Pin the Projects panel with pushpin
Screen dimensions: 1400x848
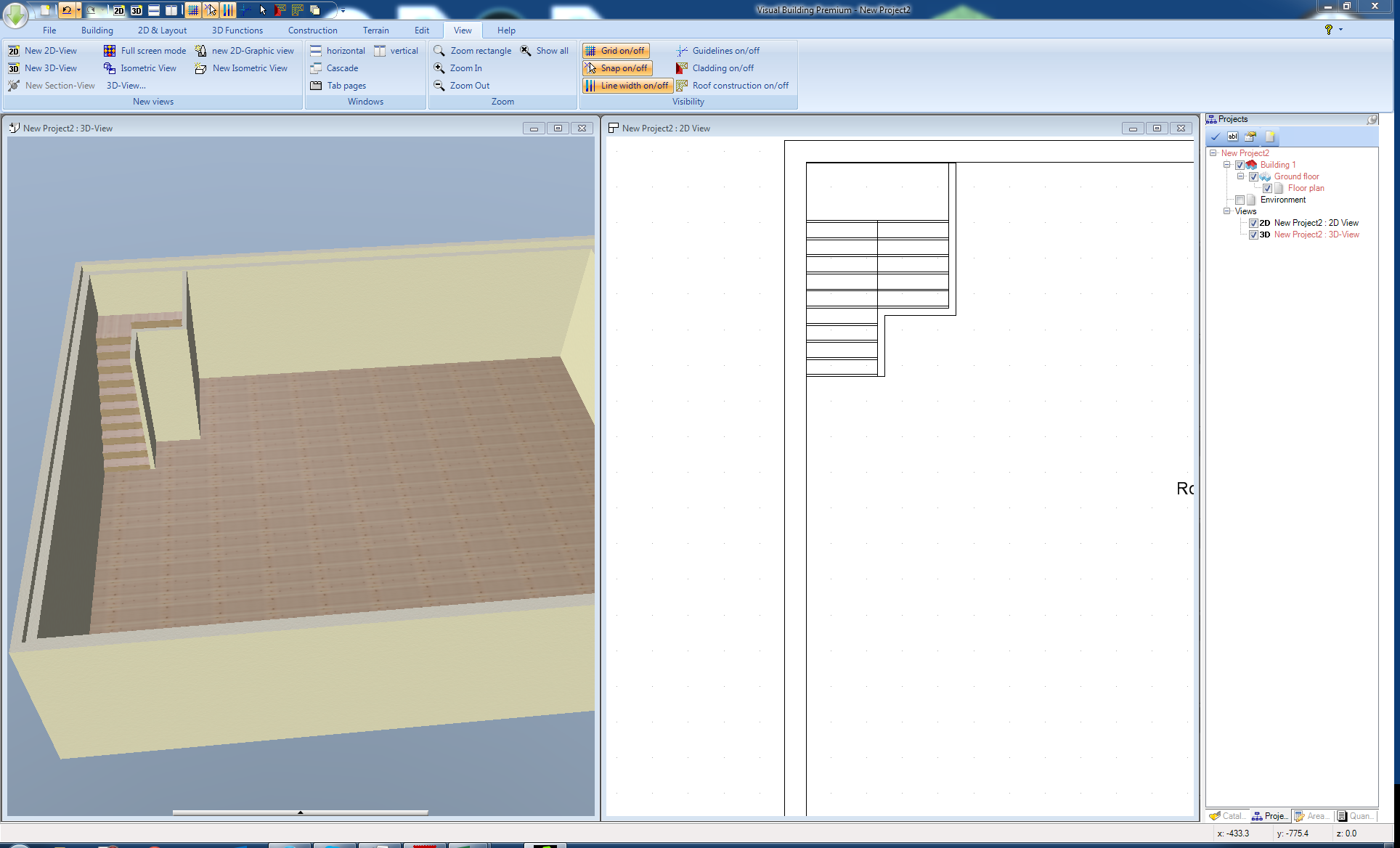pyautogui.click(x=1372, y=119)
